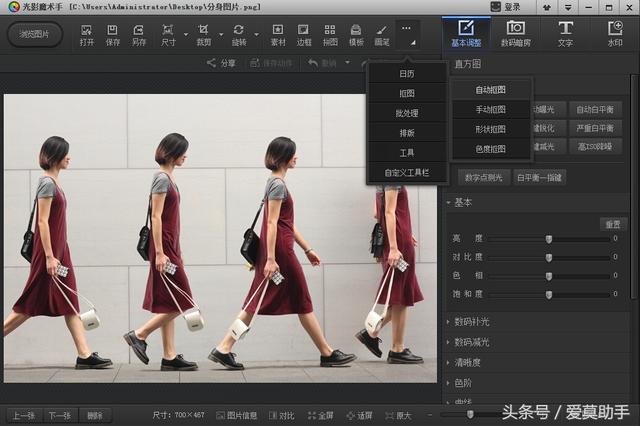Click the 保存 (Save) toolbar icon

click(113, 34)
